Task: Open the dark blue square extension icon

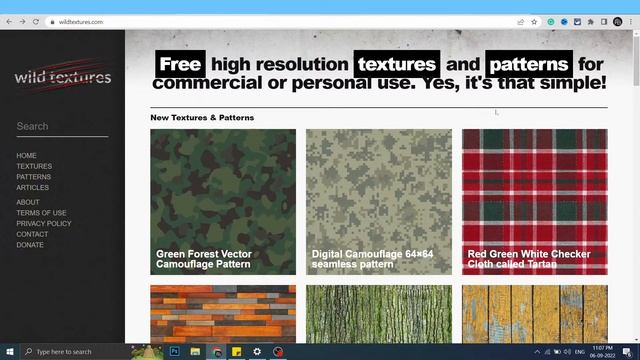Action: coord(577,22)
